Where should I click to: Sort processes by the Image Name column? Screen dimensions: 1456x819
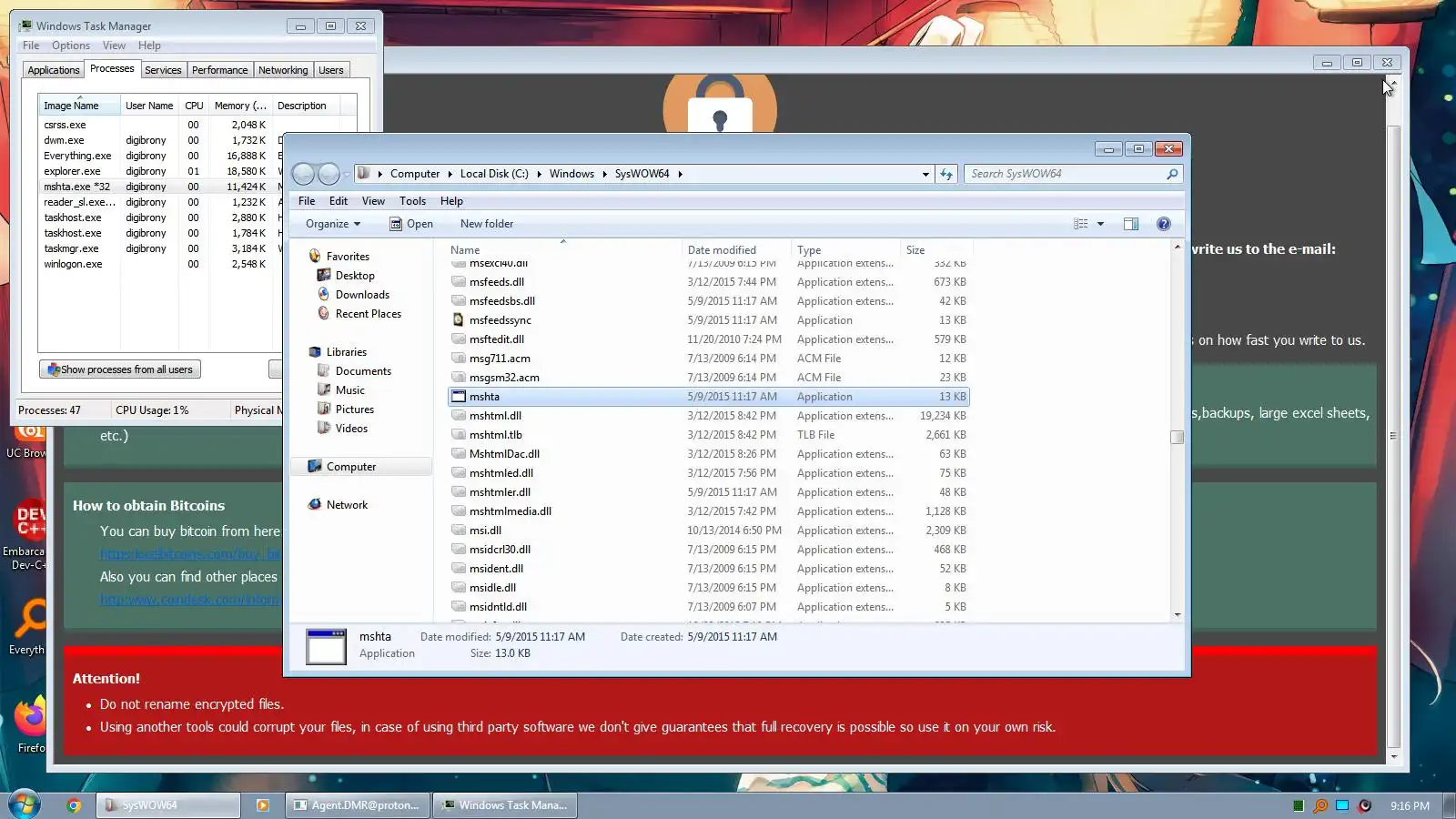point(79,106)
